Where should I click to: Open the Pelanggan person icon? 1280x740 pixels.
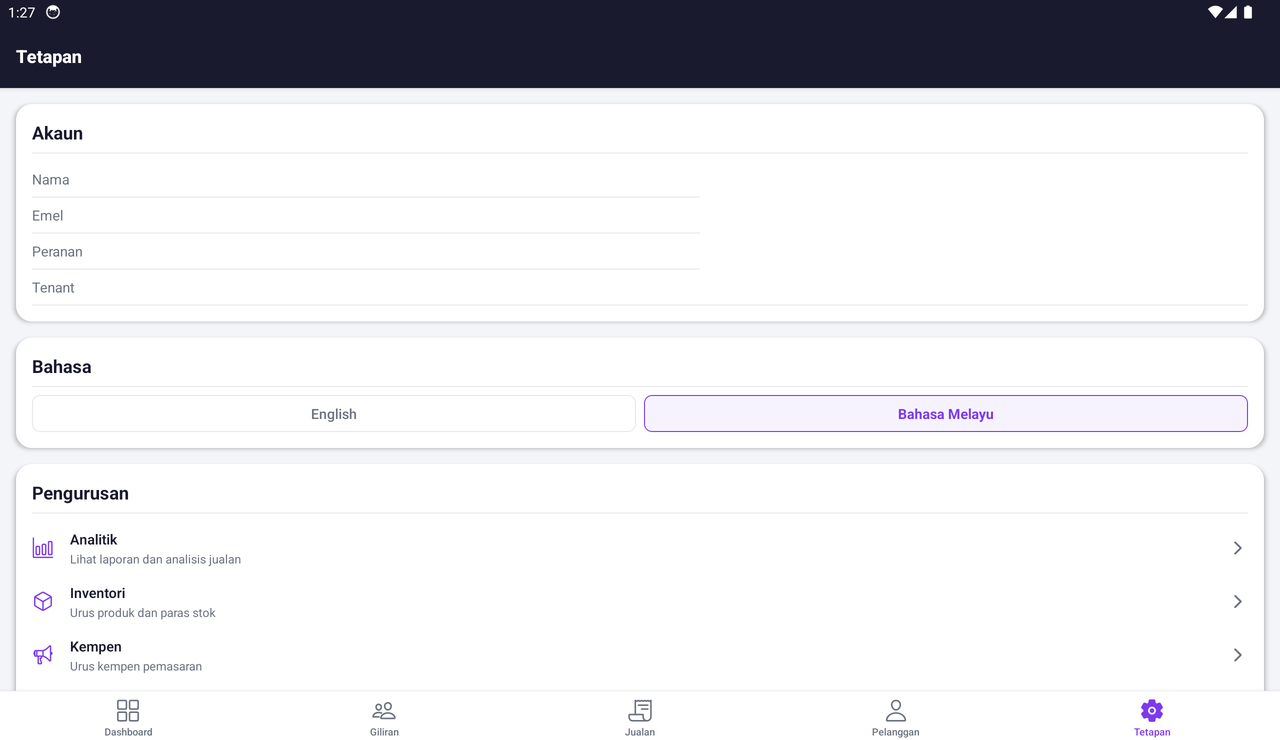896,711
